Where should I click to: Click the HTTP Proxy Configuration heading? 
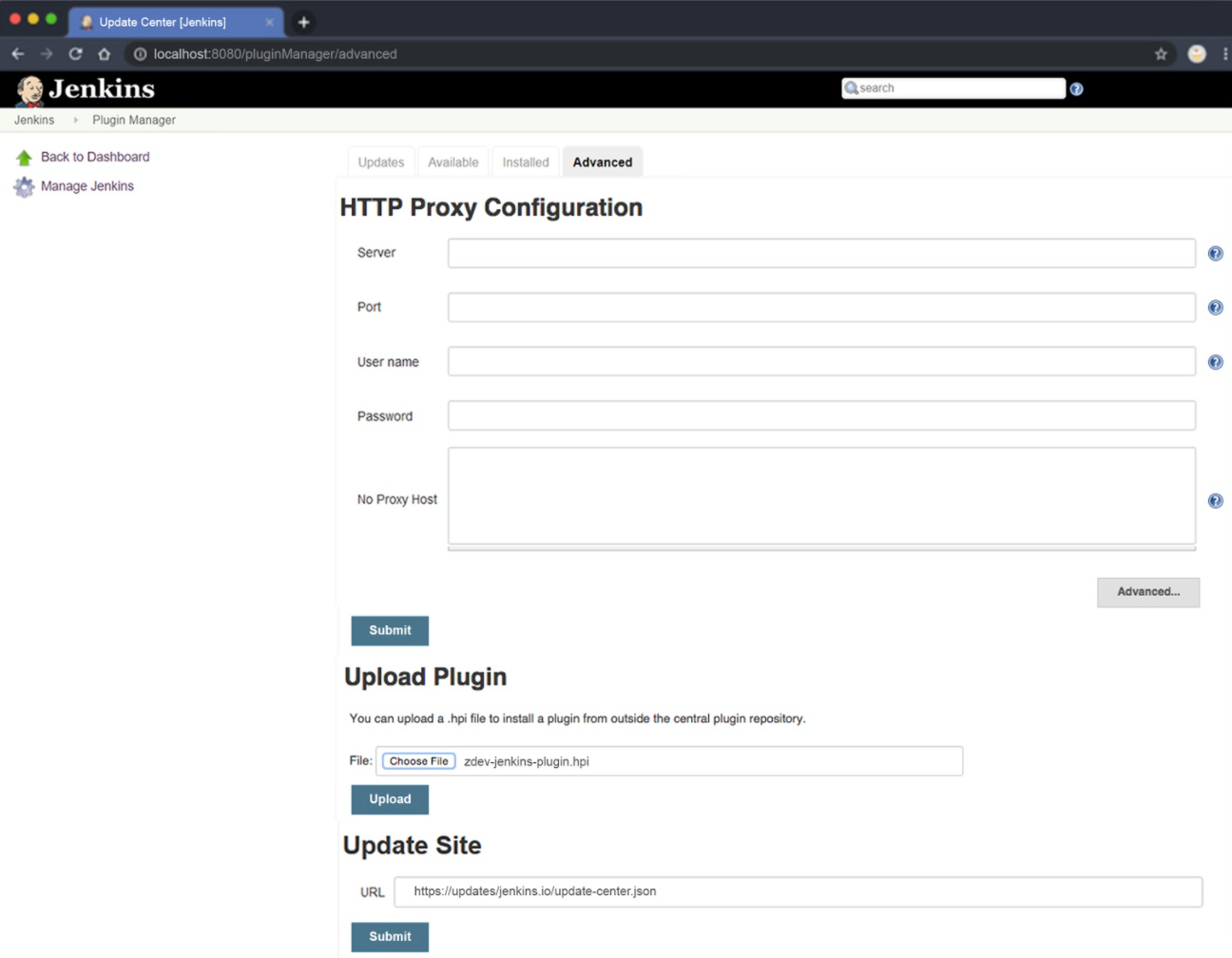491,208
